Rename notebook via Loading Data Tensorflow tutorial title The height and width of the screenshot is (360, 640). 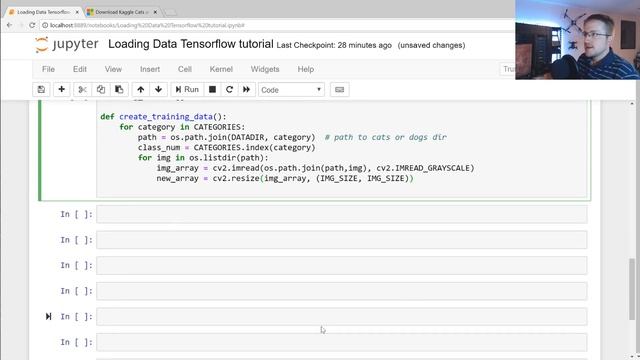coord(191,44)
